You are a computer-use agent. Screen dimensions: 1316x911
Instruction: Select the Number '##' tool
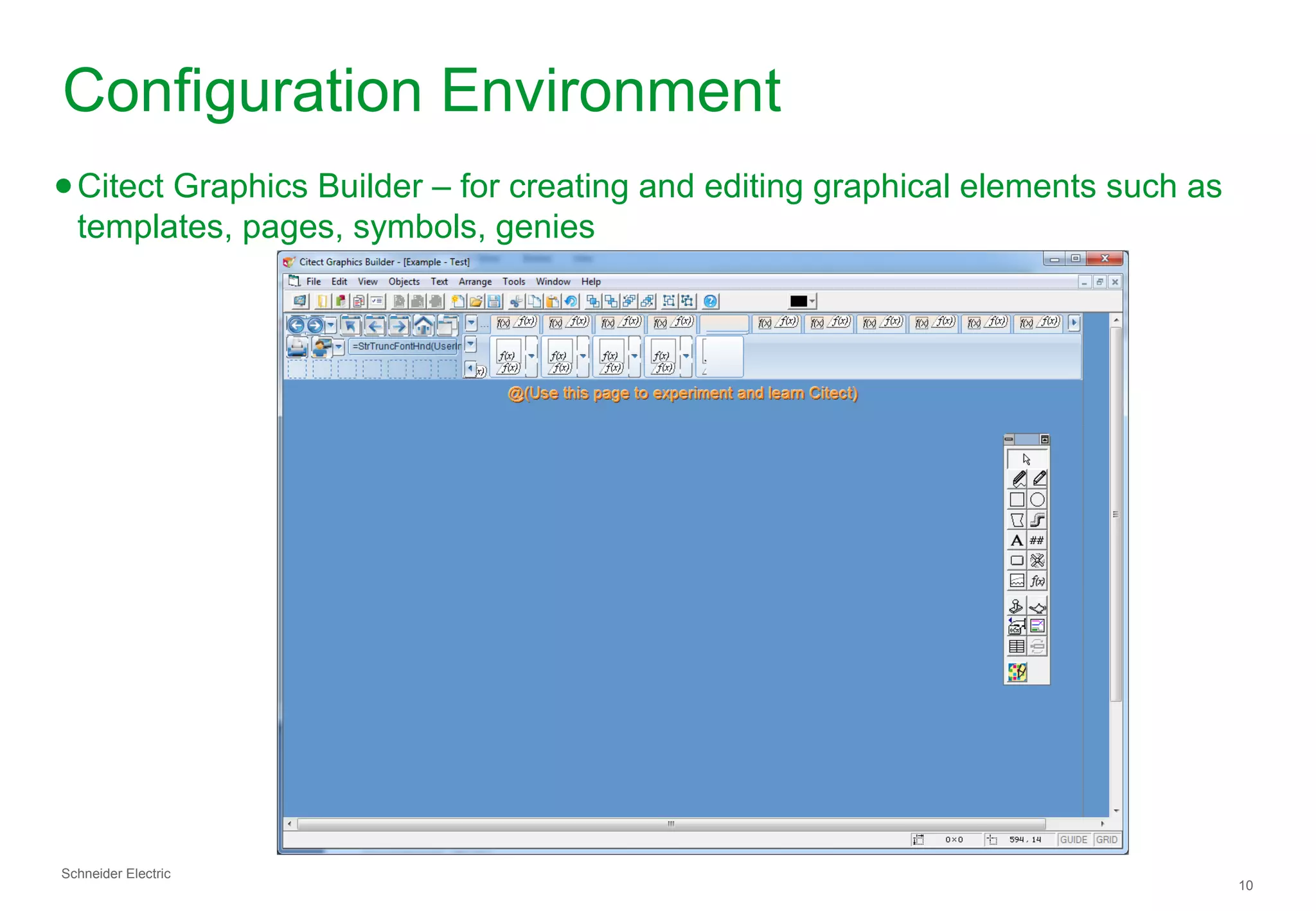1037,540
